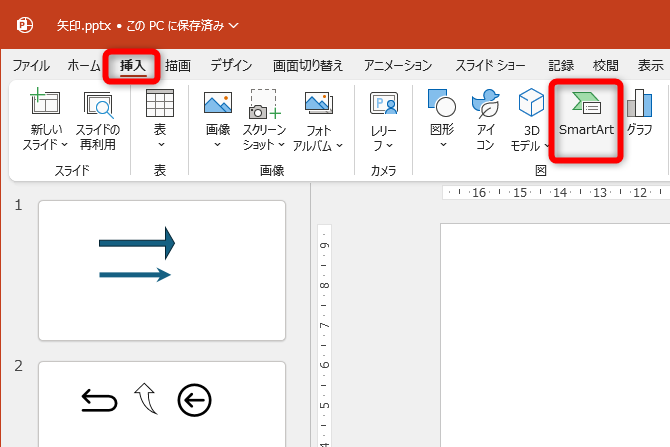
Task: Click the Cameo (レリーフ) camera icon
Action: [x=384, y=103]
